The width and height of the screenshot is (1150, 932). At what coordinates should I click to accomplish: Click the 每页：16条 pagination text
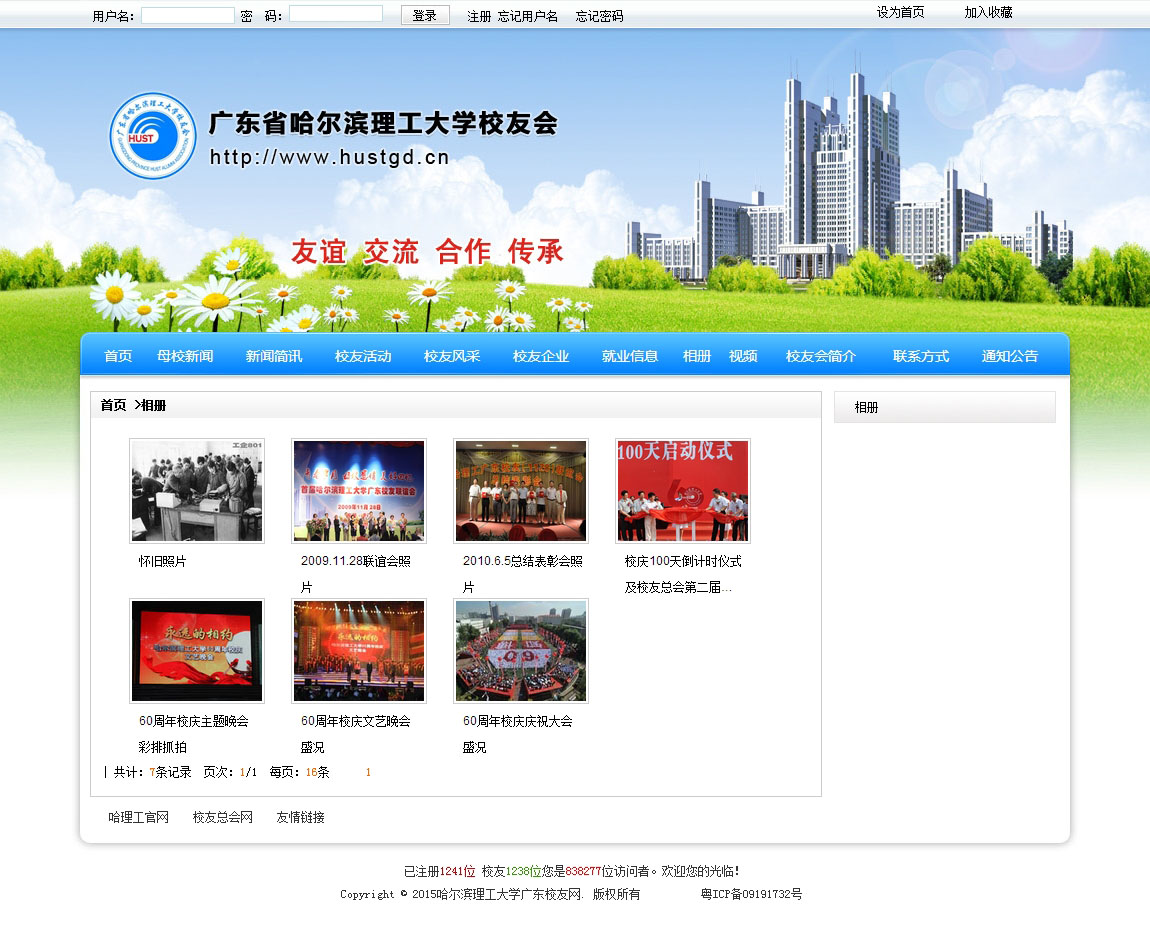pos(299,772)
